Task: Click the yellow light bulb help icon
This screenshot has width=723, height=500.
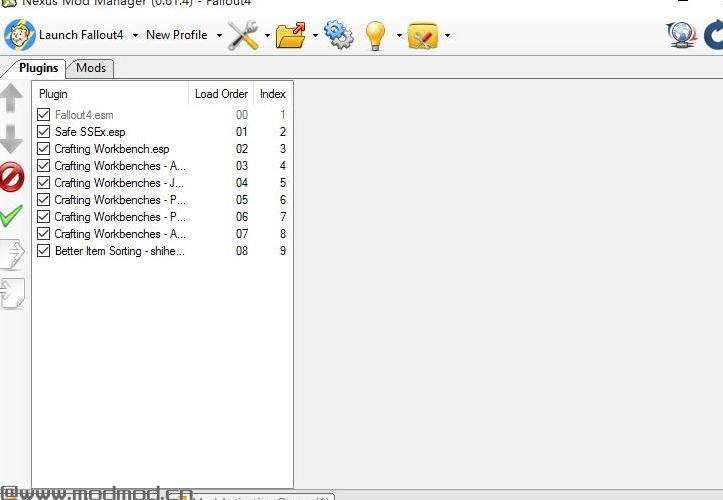Action: pos(375,35)
